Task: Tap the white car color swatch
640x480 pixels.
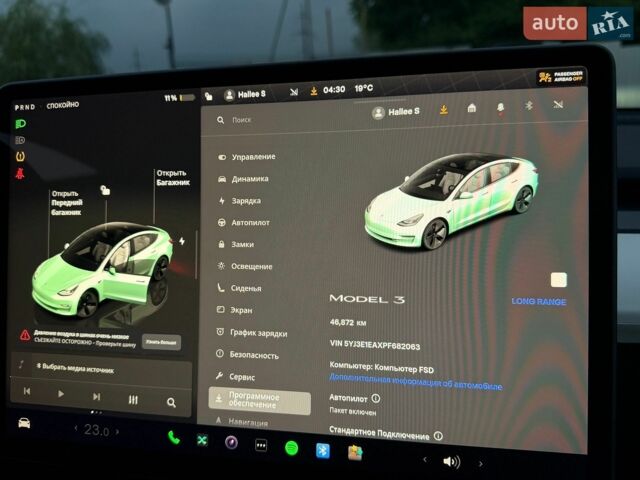Action: click(558, 280)
